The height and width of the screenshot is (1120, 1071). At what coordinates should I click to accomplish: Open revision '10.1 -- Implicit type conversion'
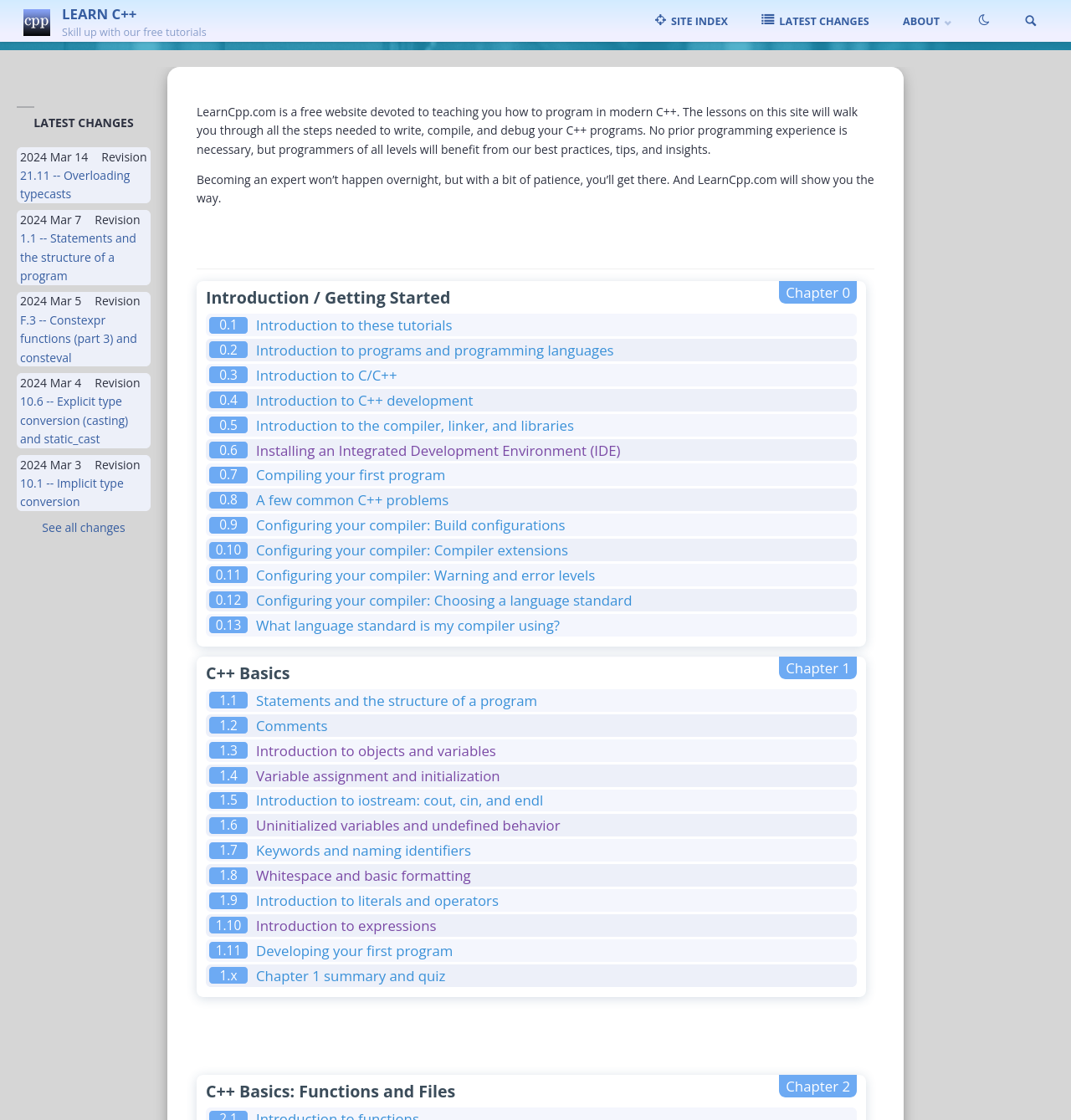point(71,492)
